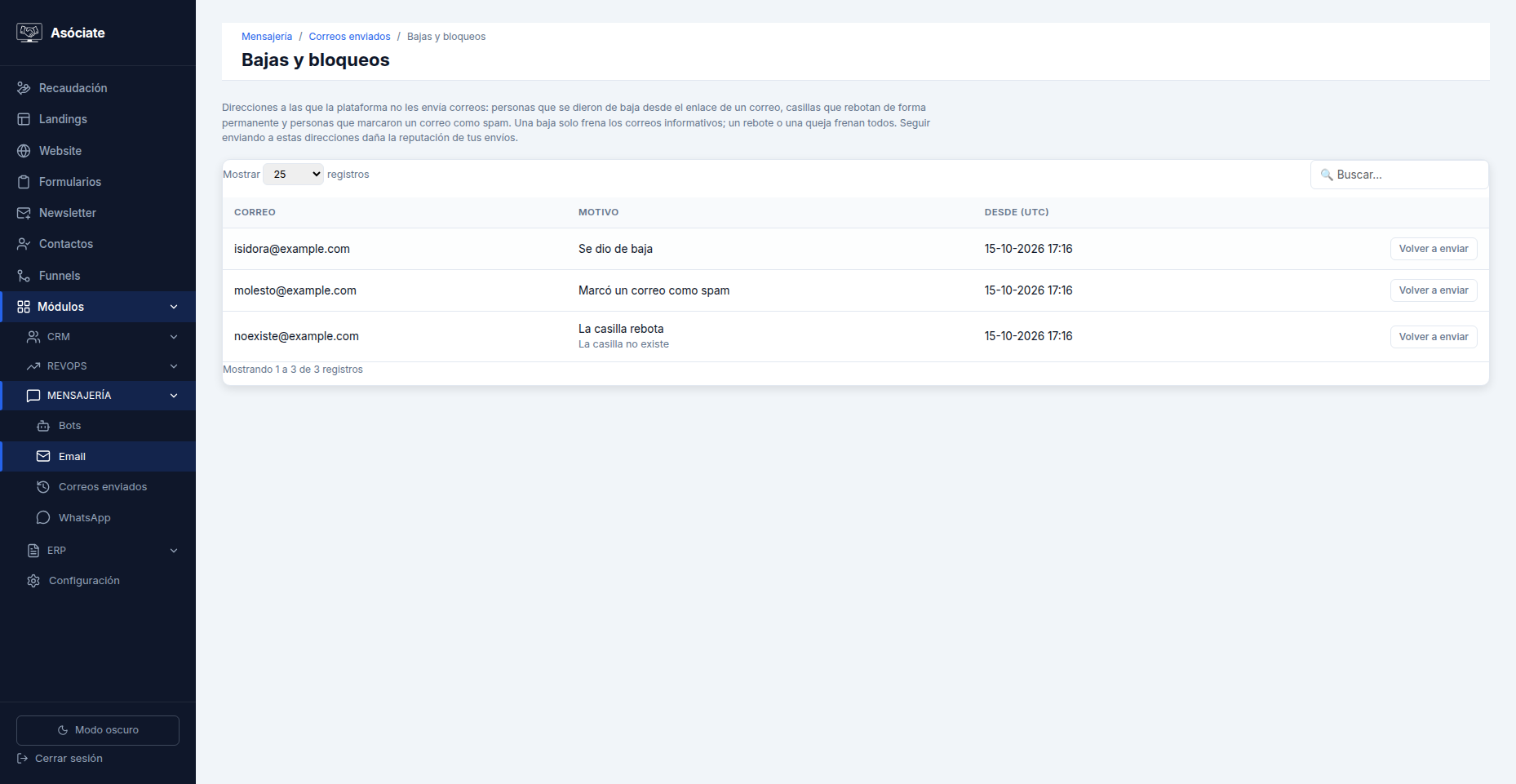1516x784 pixels.
Task: Click the Cerrar sesión exit icon
Action: [x=23, y=759]
